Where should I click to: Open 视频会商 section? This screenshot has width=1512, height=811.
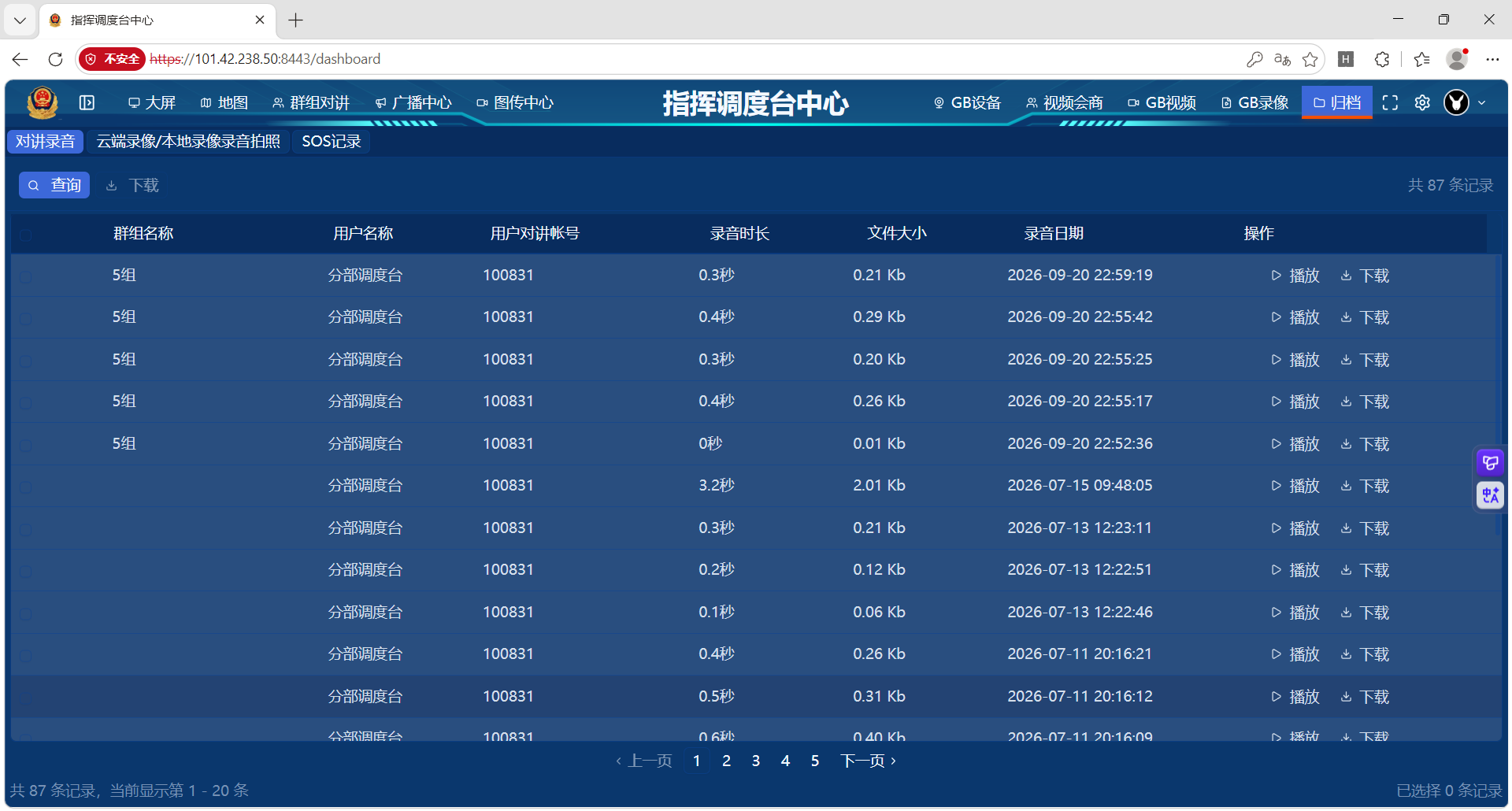[1064, 102]
